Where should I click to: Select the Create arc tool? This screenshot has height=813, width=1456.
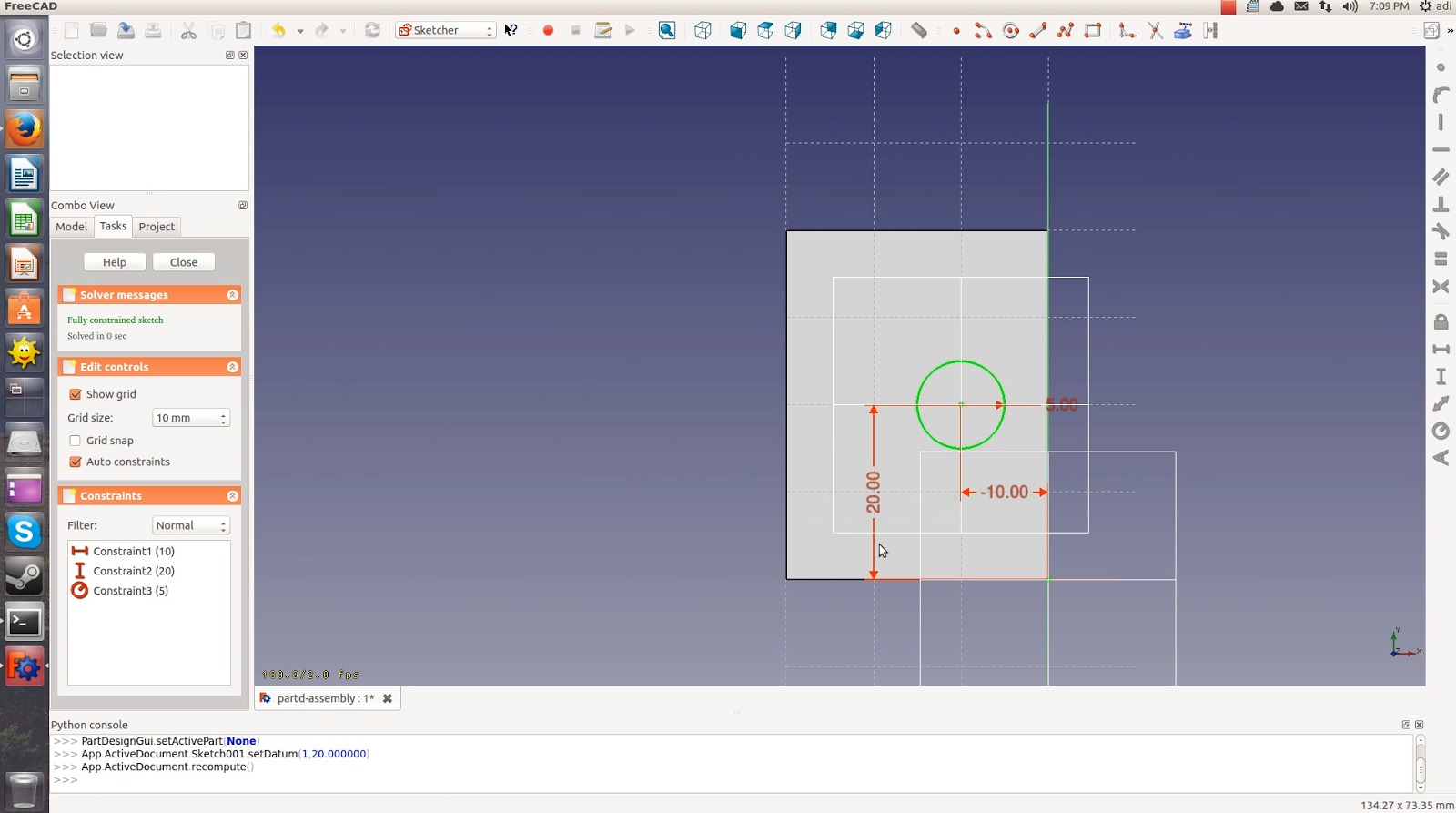(x=983, y=30)
